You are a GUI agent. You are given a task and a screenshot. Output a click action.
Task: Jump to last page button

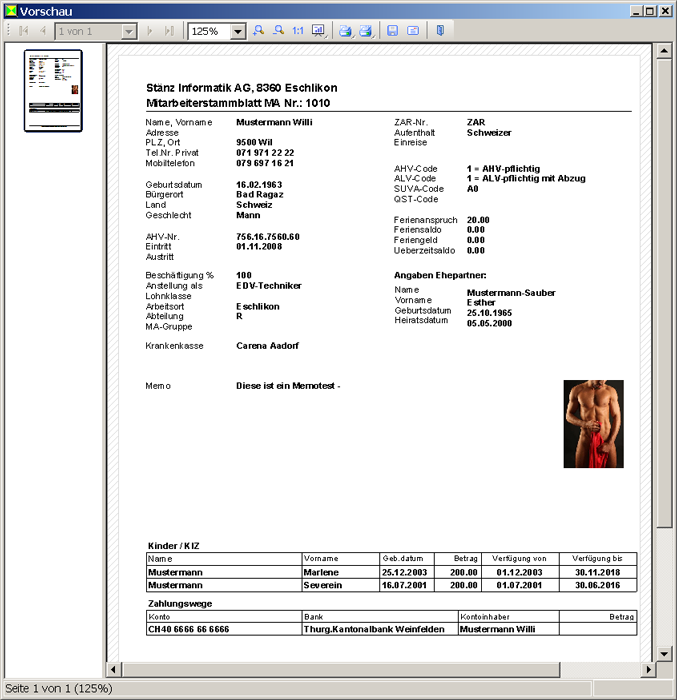coord(169,31)
